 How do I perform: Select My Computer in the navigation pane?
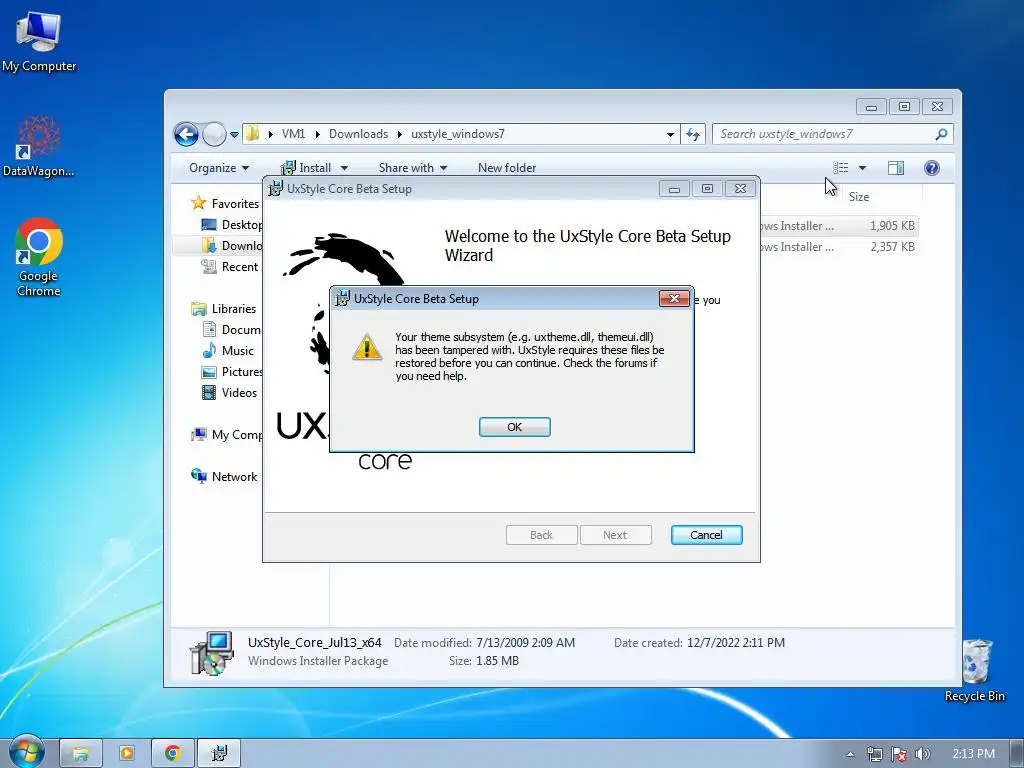[x=227, y=434]
